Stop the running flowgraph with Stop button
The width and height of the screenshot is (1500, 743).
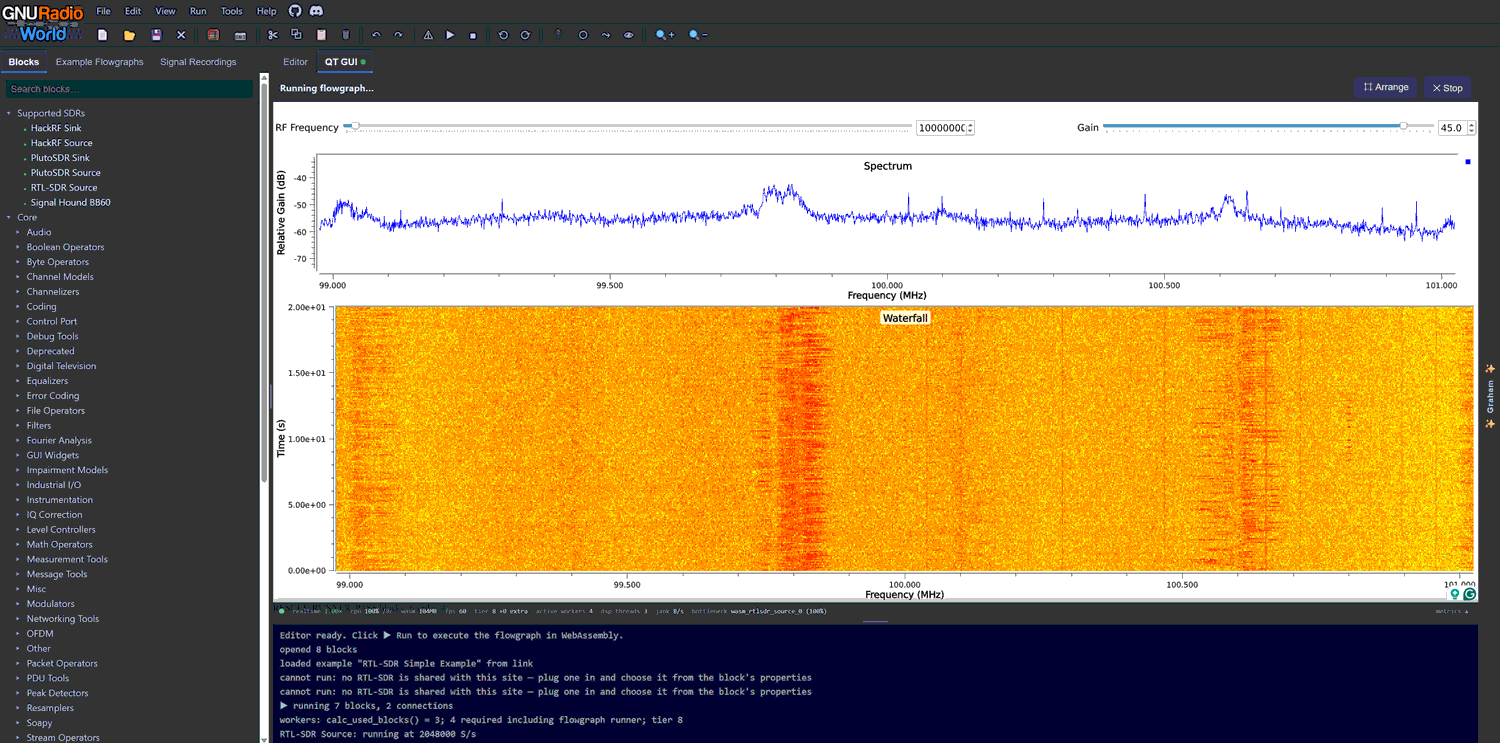click(1447, 88)
